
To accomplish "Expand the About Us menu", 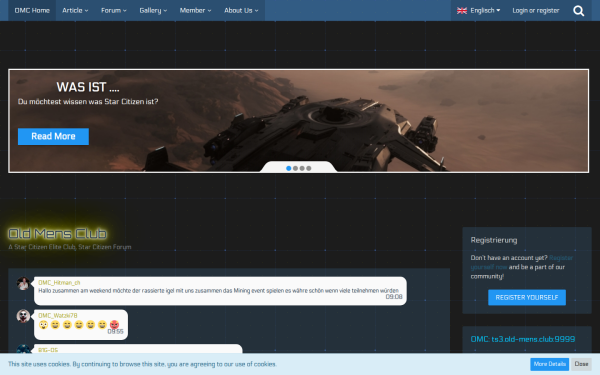I will pyautogui.click(x=241, y=10).
